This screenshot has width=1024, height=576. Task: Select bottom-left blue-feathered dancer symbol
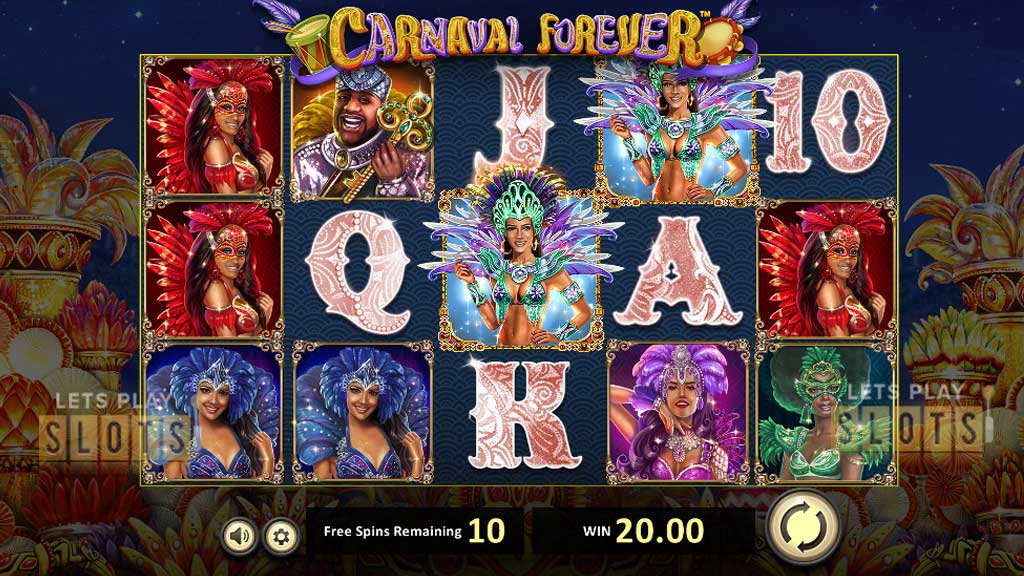click(x=214, y=412)
